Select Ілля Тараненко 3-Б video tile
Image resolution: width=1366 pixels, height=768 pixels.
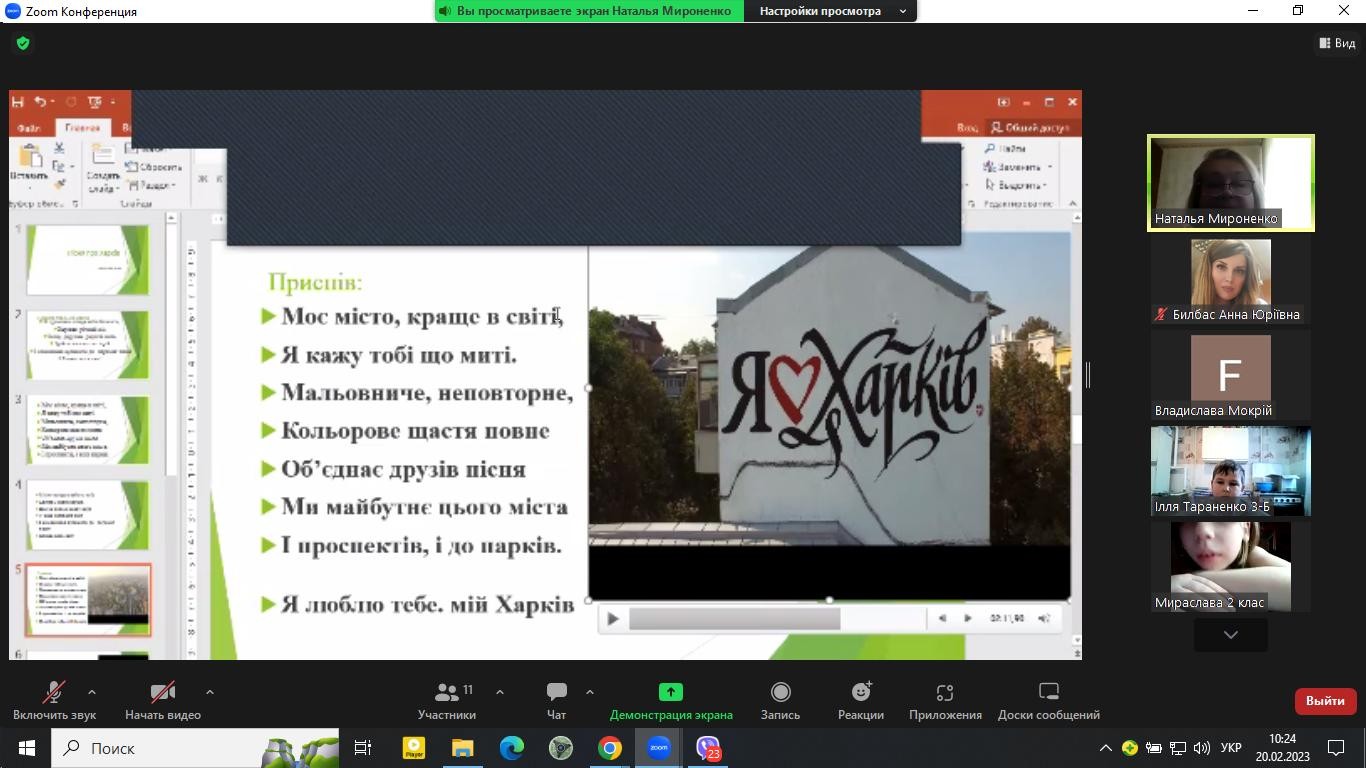click(1231, 472)
